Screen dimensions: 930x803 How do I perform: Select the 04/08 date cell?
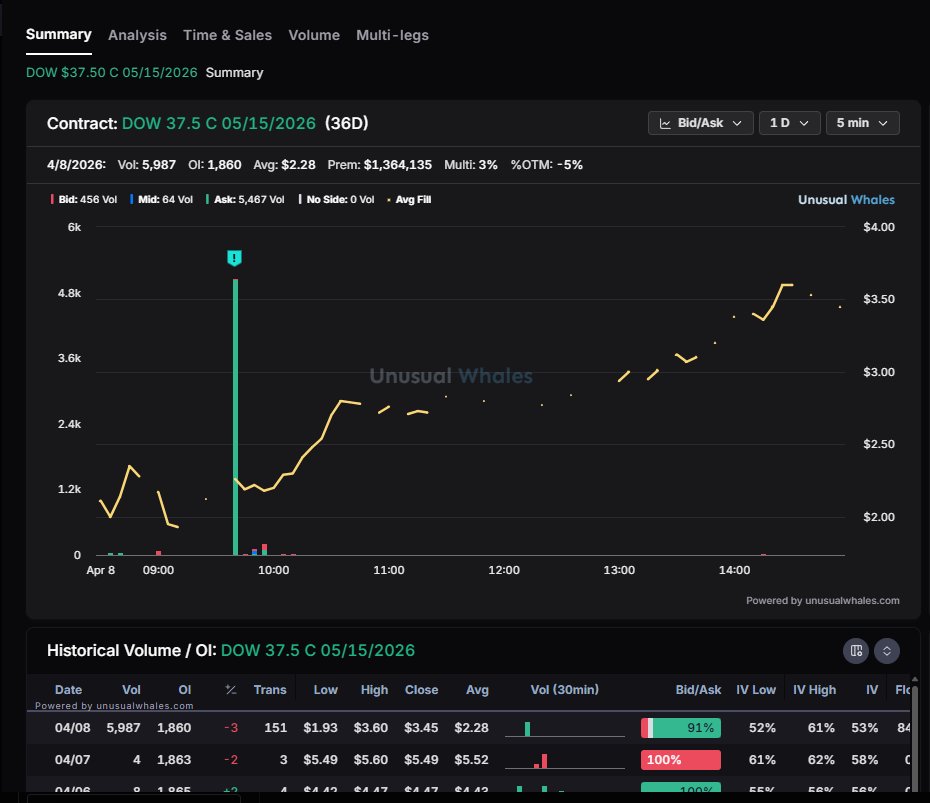point(72,728)
